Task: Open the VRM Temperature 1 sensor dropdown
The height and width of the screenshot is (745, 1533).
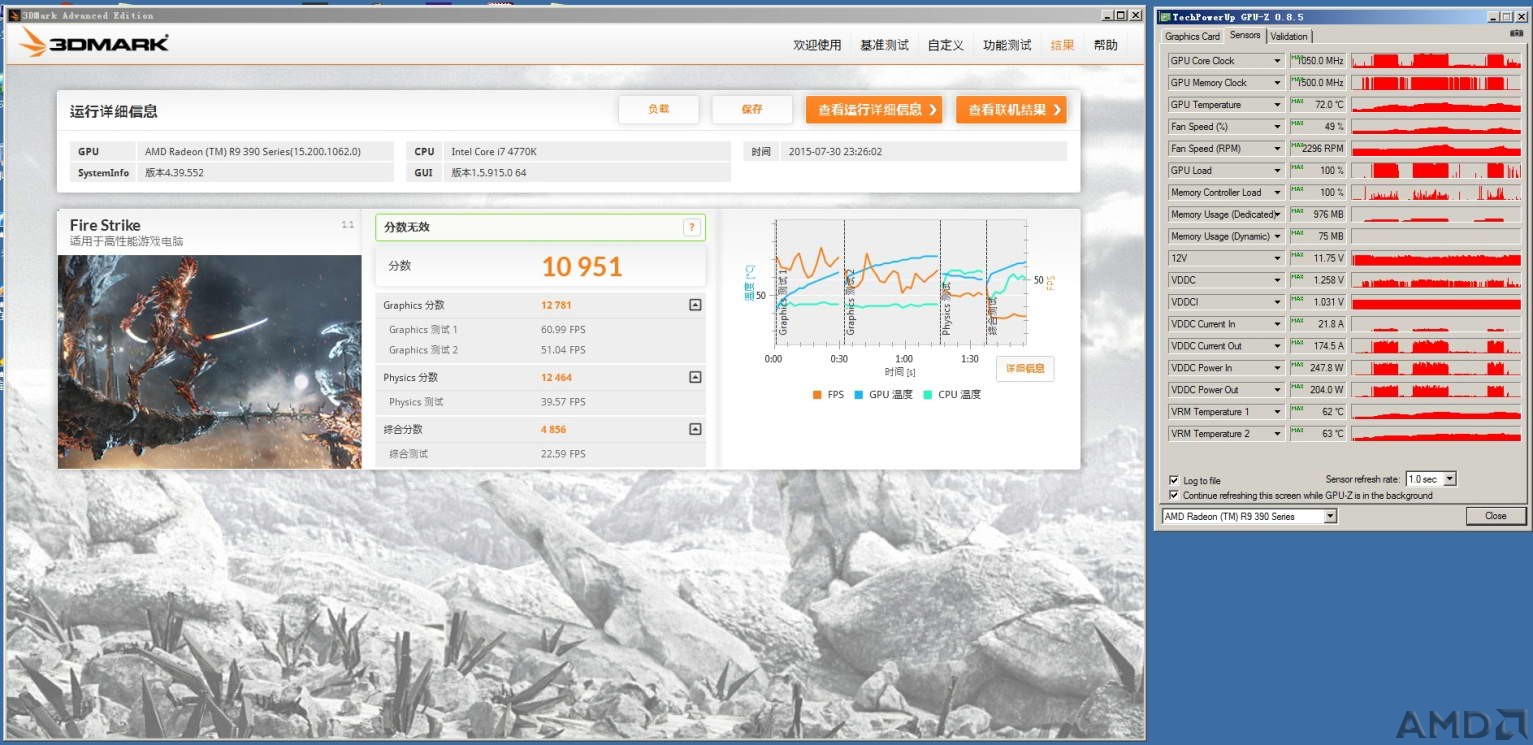Action: tap(1277, 412)
